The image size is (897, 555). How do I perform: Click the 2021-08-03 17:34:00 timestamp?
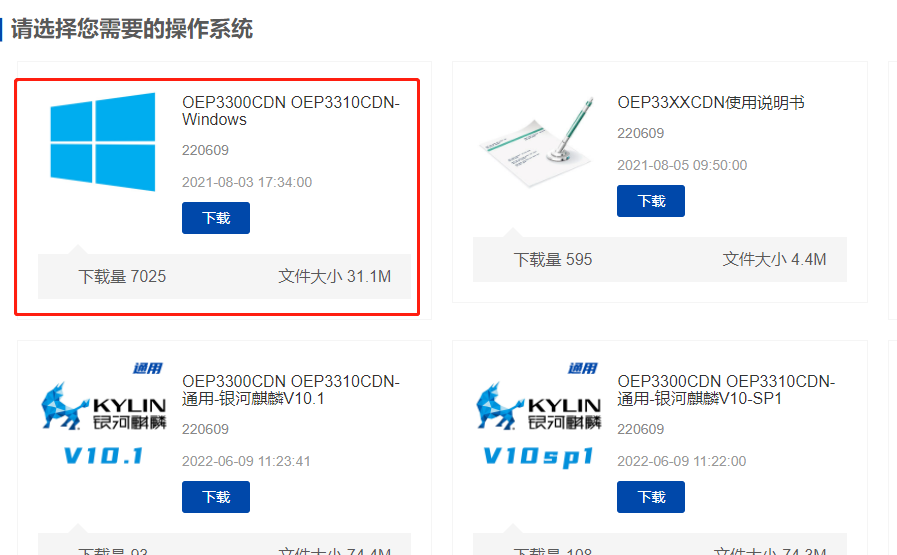[247, 182]
